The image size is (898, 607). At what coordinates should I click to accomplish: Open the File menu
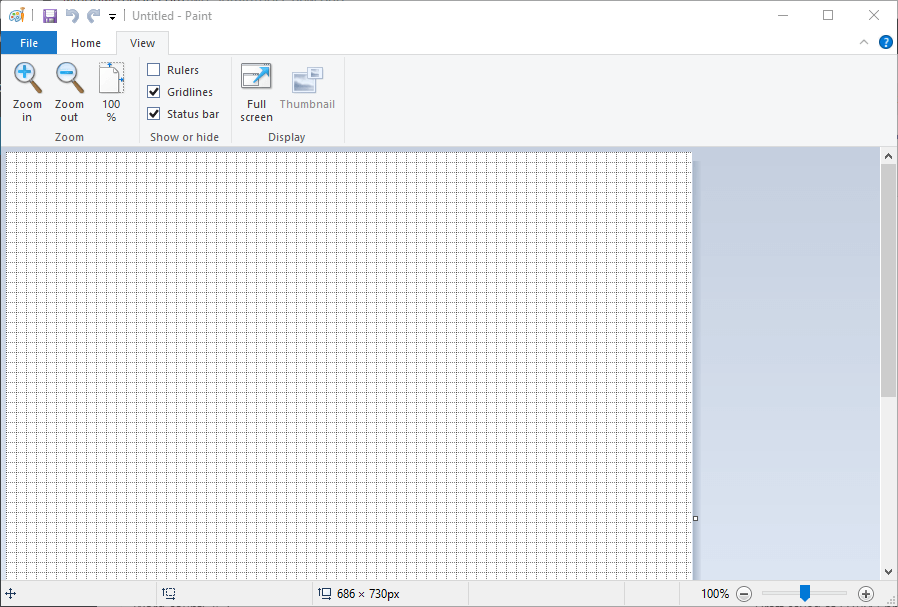click(x=29, y=43)
